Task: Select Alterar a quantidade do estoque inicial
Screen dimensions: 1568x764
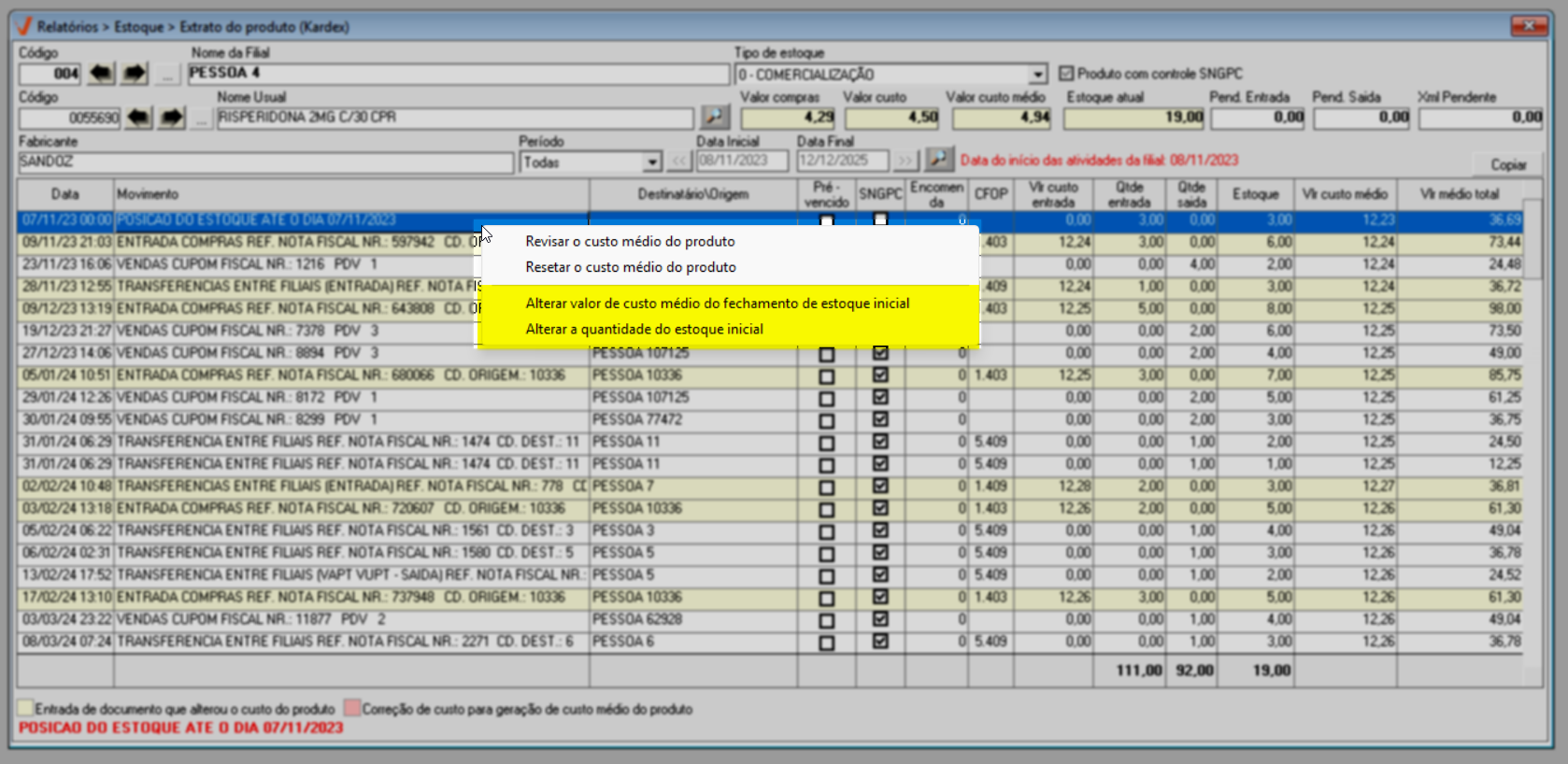Action: tap(644, 329)
